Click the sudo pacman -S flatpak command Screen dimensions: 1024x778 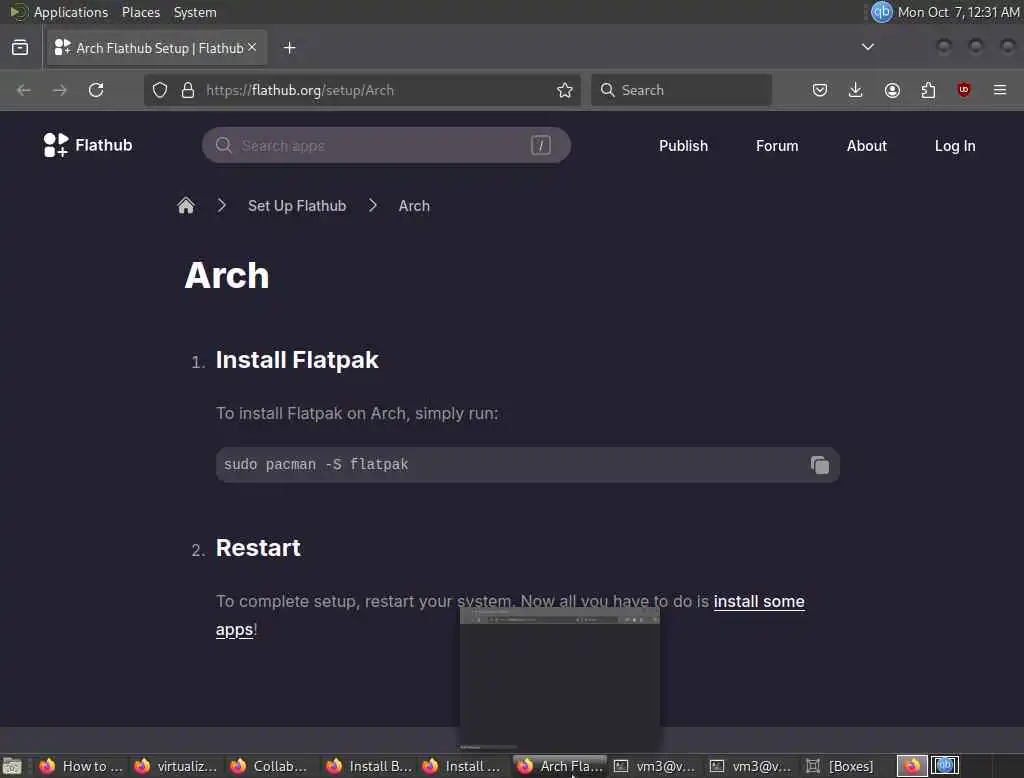316,464
